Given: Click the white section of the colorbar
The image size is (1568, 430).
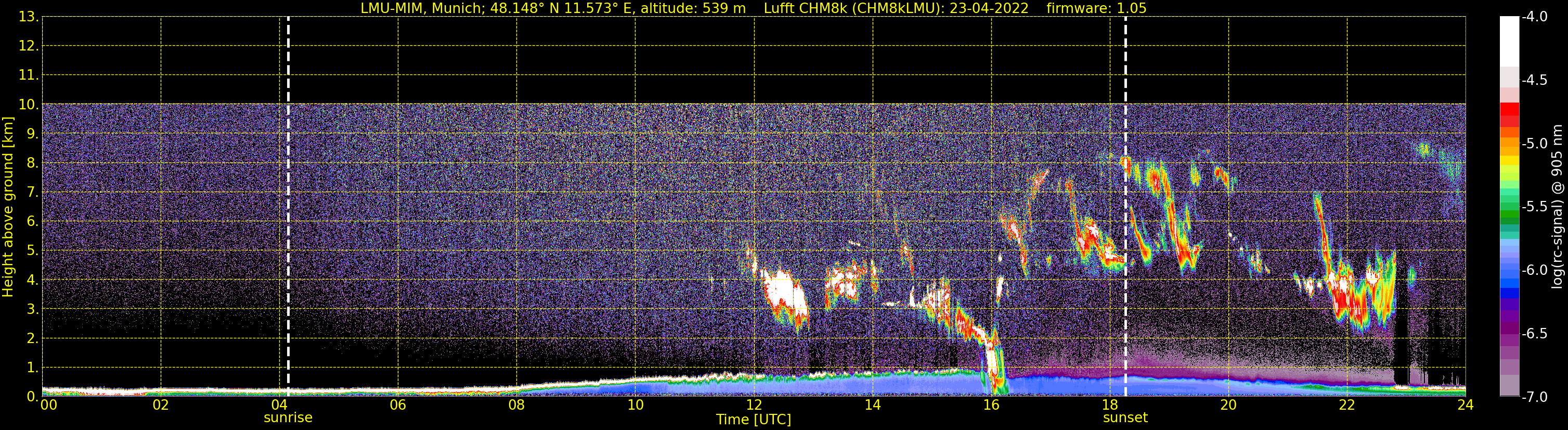Looking at the screenshot, I should pos(1510,42).
